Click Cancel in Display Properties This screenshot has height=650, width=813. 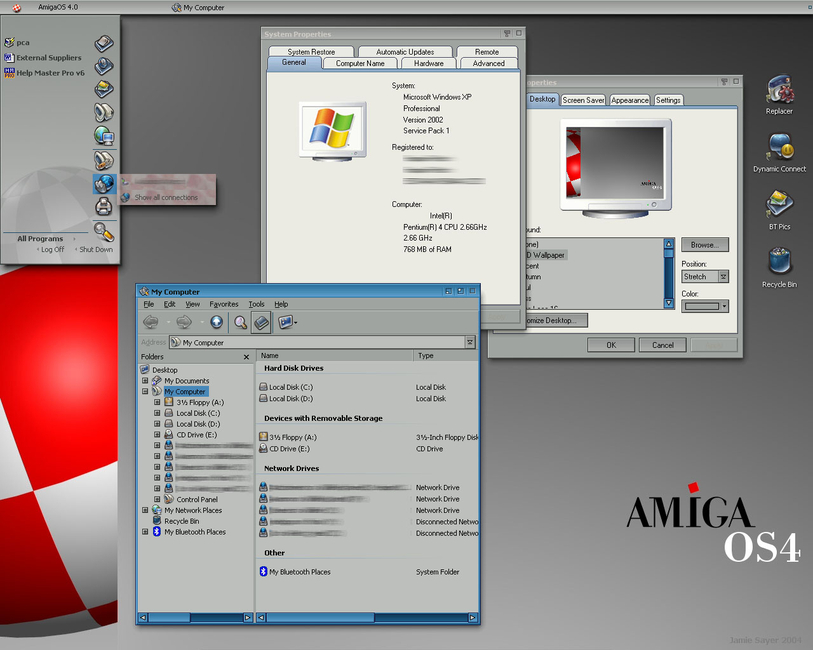pyautogui.click(x=663, y=345)
